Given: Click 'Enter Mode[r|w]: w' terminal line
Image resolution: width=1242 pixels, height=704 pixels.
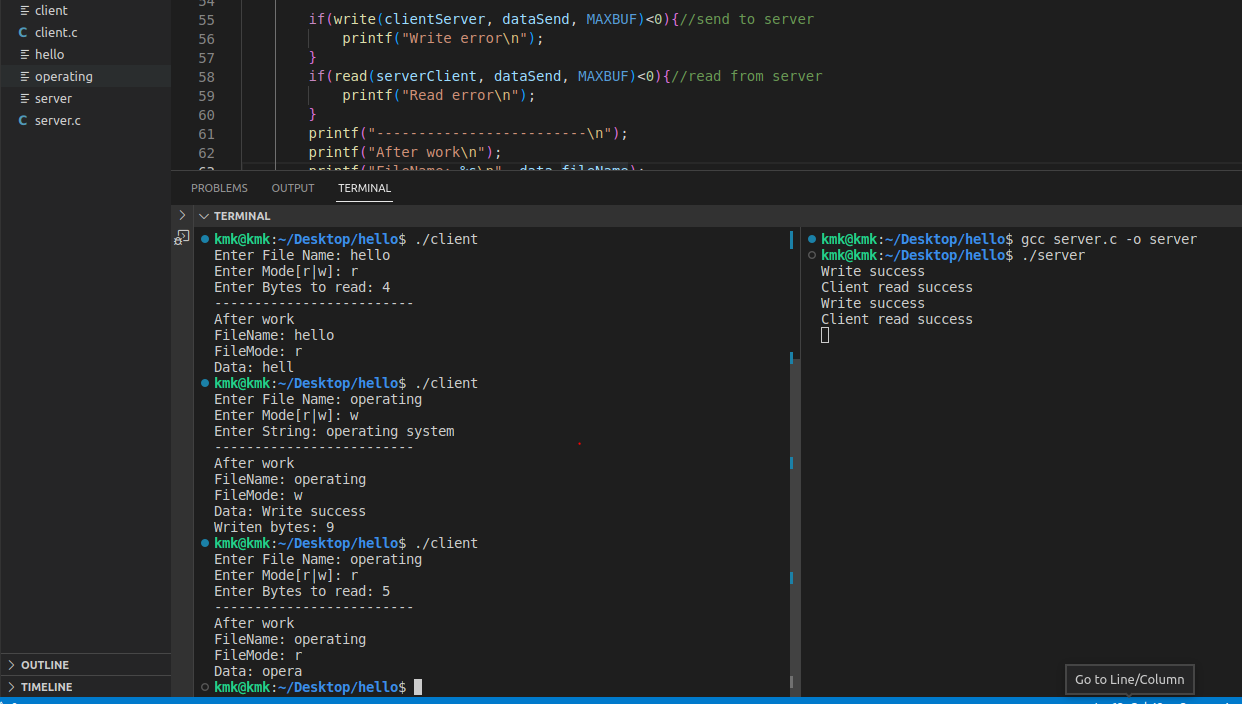Looking at the screenshot, I should tap(286, 415).
